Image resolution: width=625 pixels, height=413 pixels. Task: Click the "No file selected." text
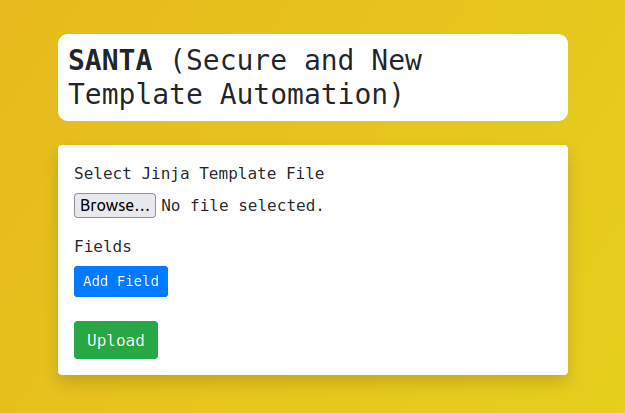click(x=243, y=206)
